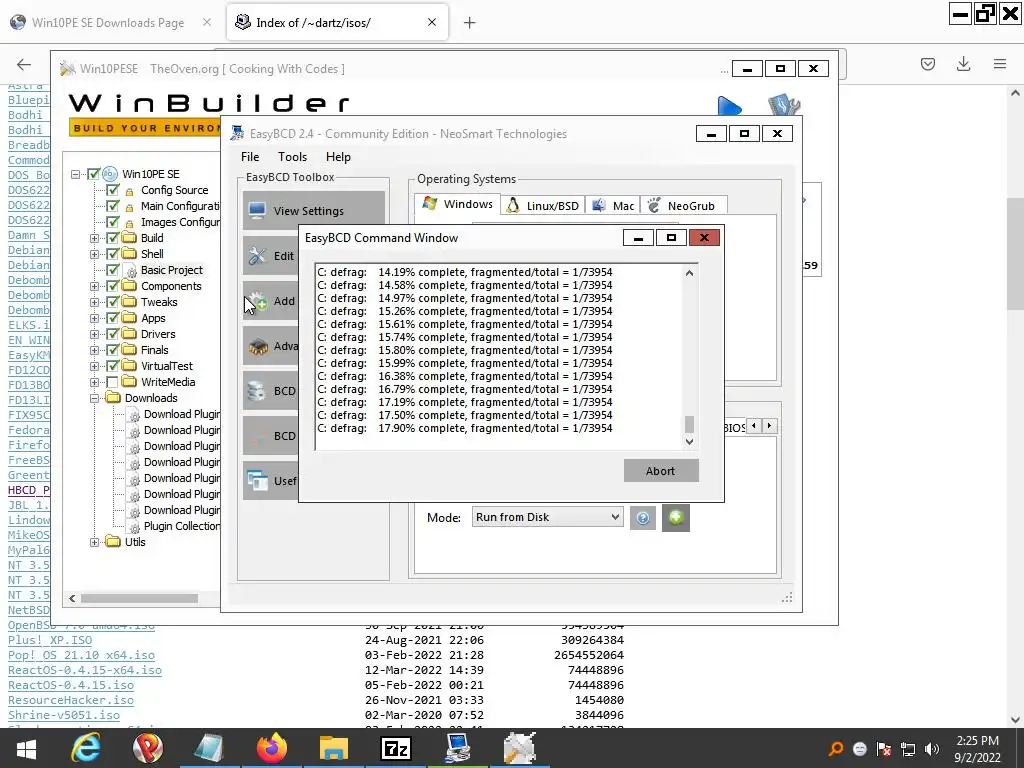The image size is (1024, 768).
Task: Open the Shrine-v5051.iso link
Action: (64, 715)
